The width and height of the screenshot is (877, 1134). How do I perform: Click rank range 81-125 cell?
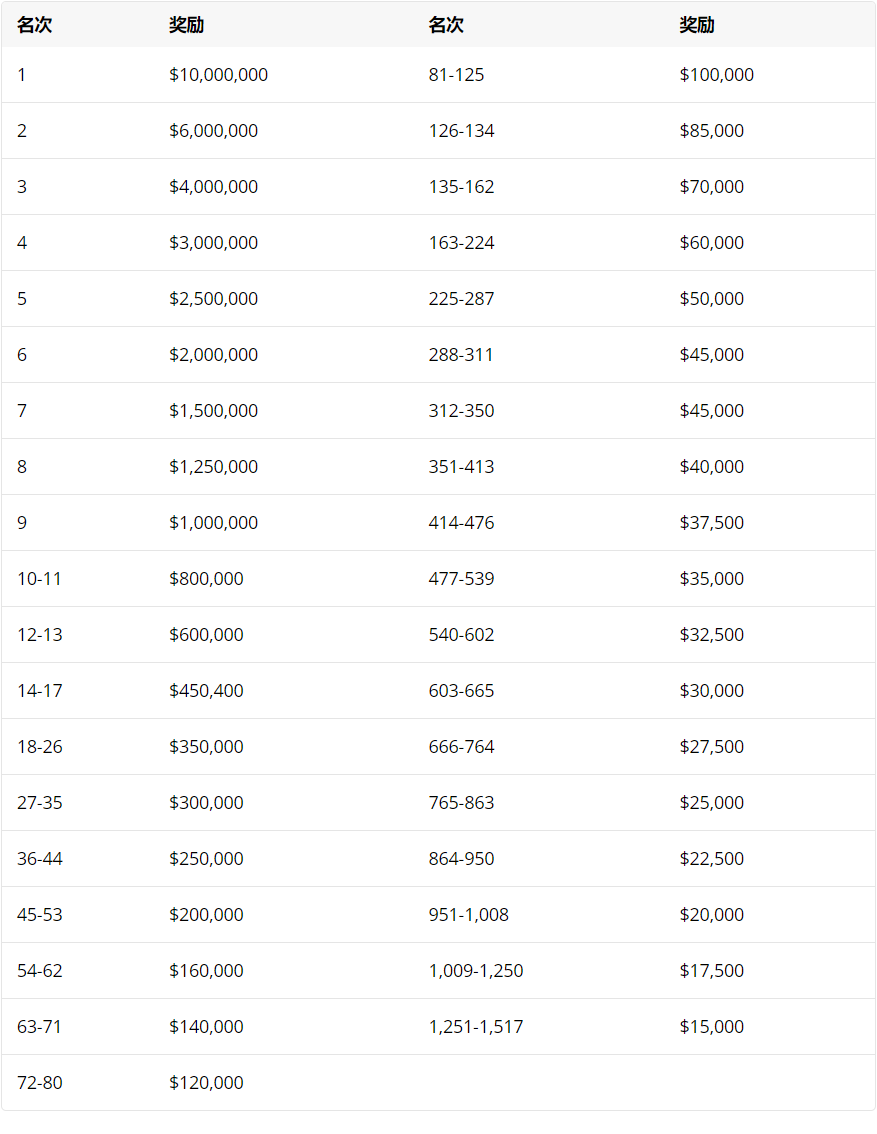point(456,75)
